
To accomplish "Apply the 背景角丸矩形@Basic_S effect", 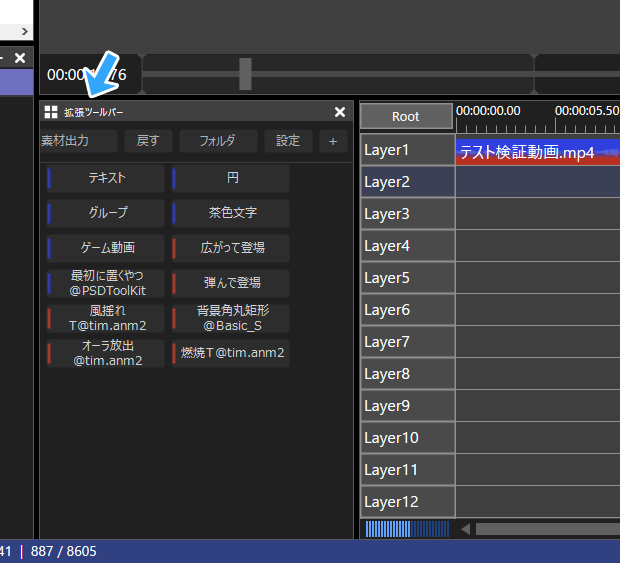I will 231,318.
